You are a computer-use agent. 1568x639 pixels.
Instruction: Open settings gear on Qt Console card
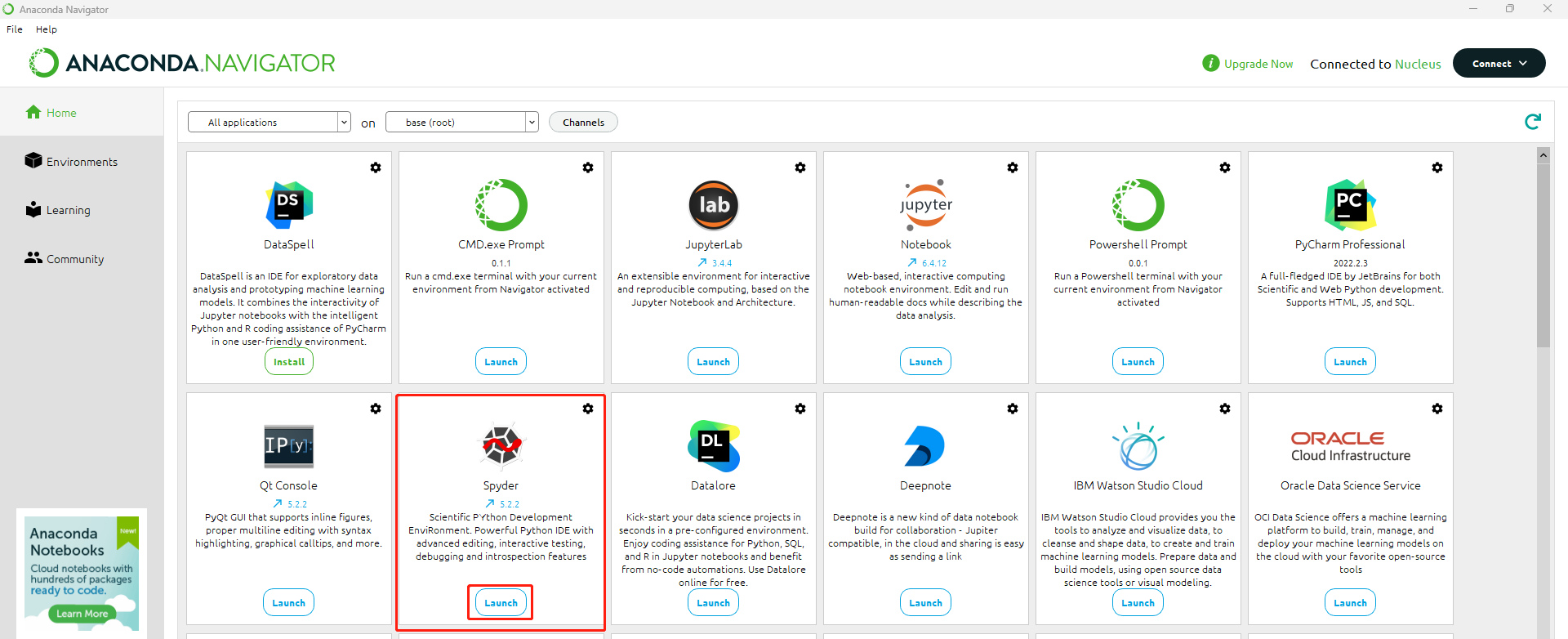(376, 409)
